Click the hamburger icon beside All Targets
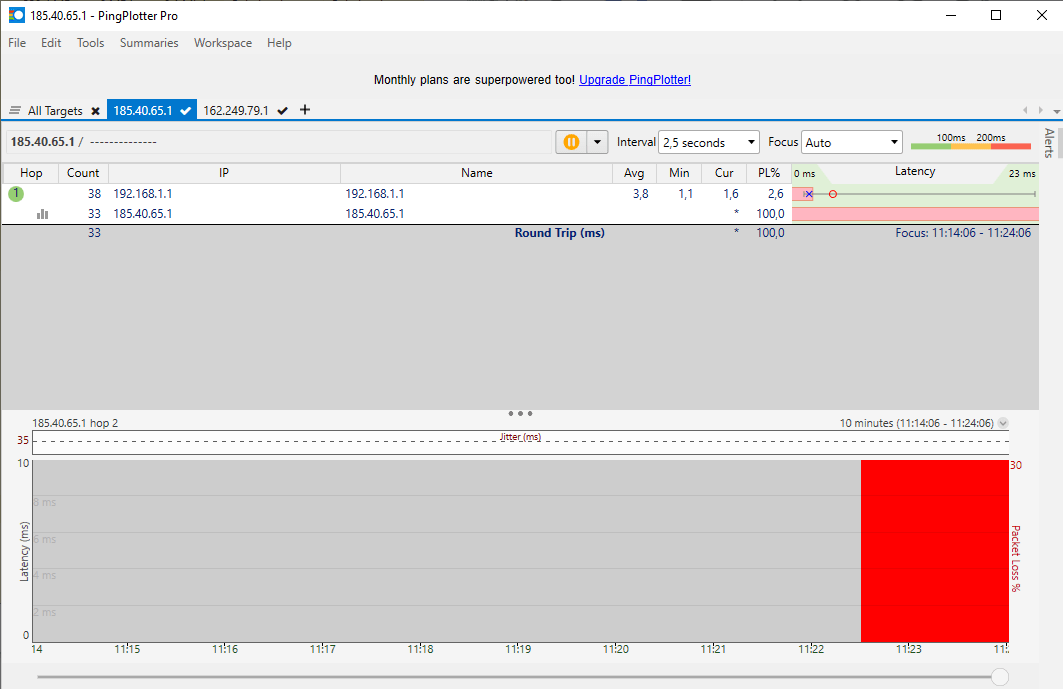 (15, 110)
